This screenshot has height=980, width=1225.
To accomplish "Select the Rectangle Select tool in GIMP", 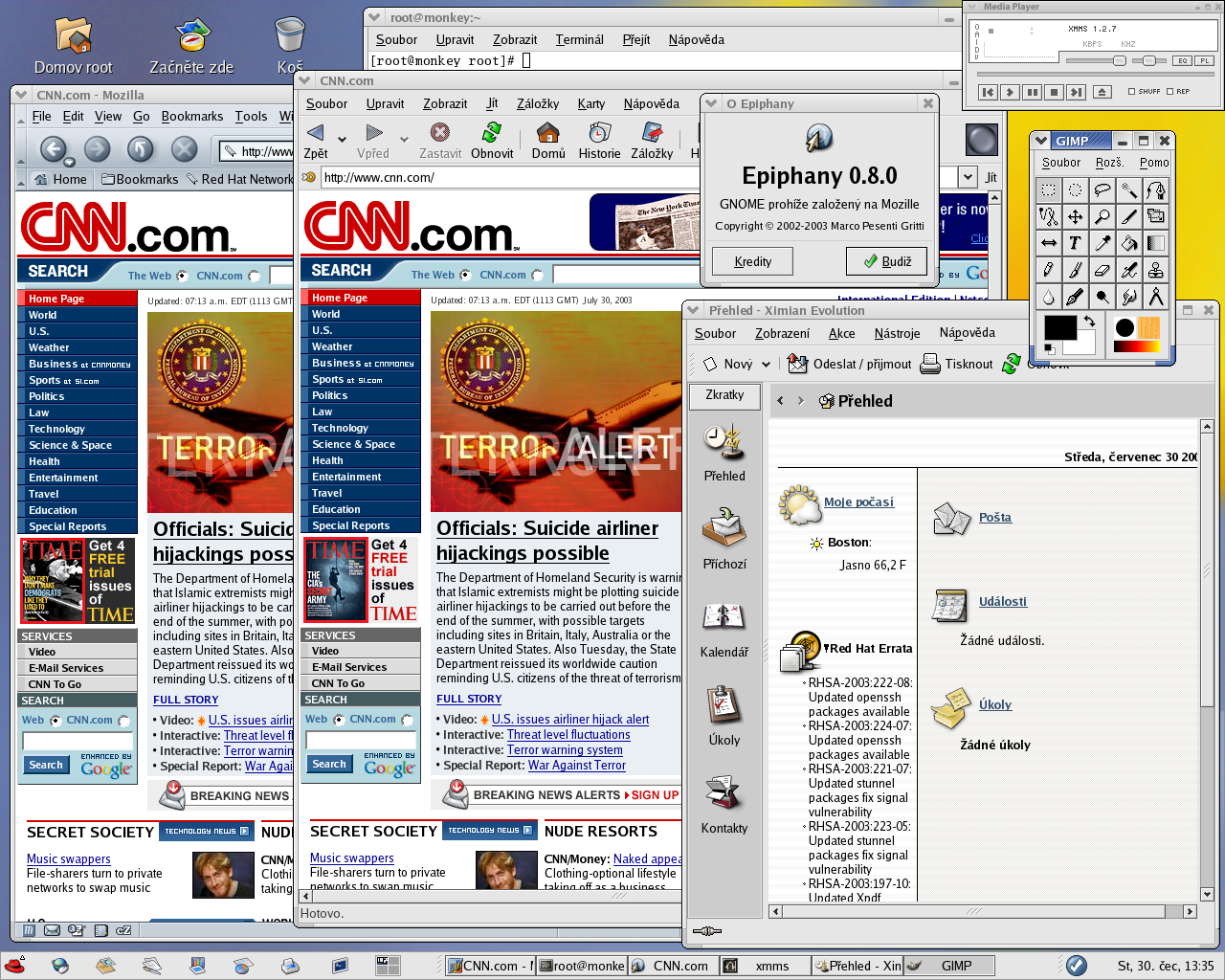I will [x=1049, y=189].
